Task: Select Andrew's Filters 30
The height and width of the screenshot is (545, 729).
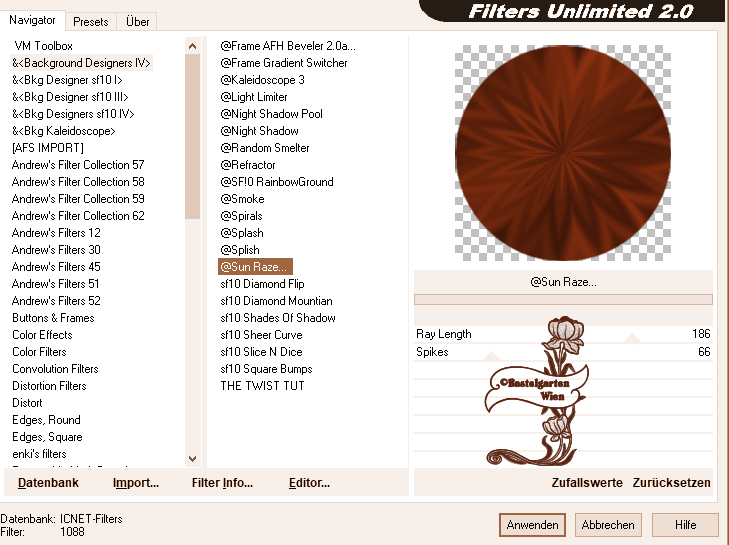Action: pos(56,250)
